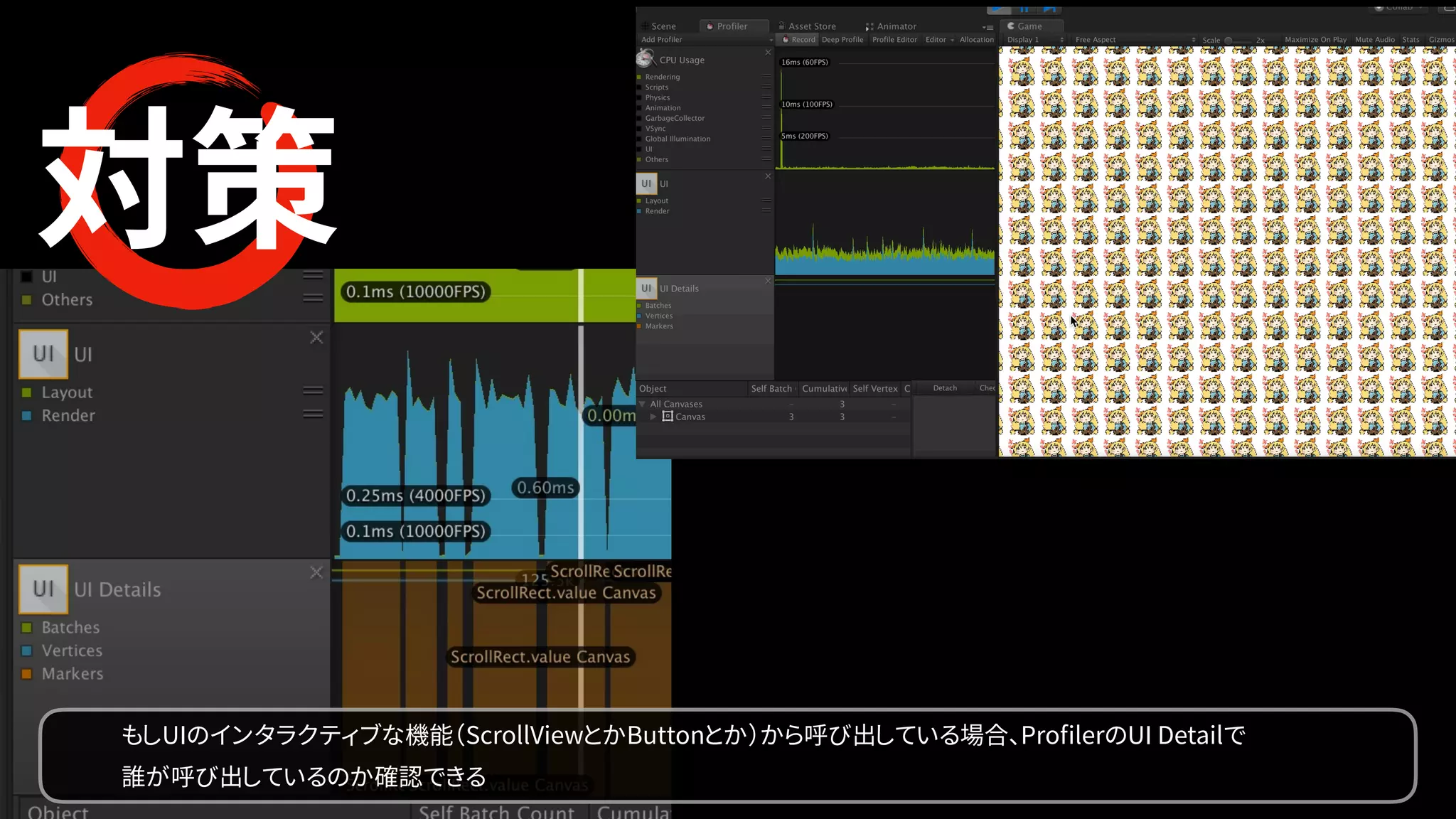This screenshot has width=1456, height=819.
Task: Click the reorder handle next to Physics
Action: (766, 97)
